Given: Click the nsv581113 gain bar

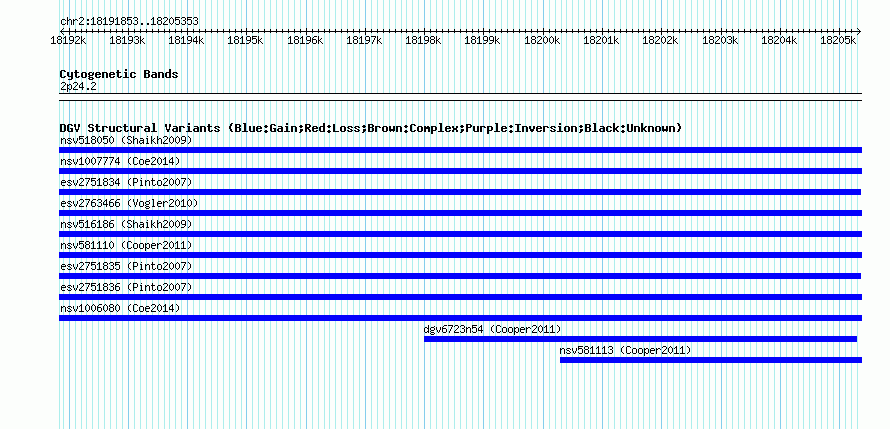Looking at the screenshot, I should 711,360.
